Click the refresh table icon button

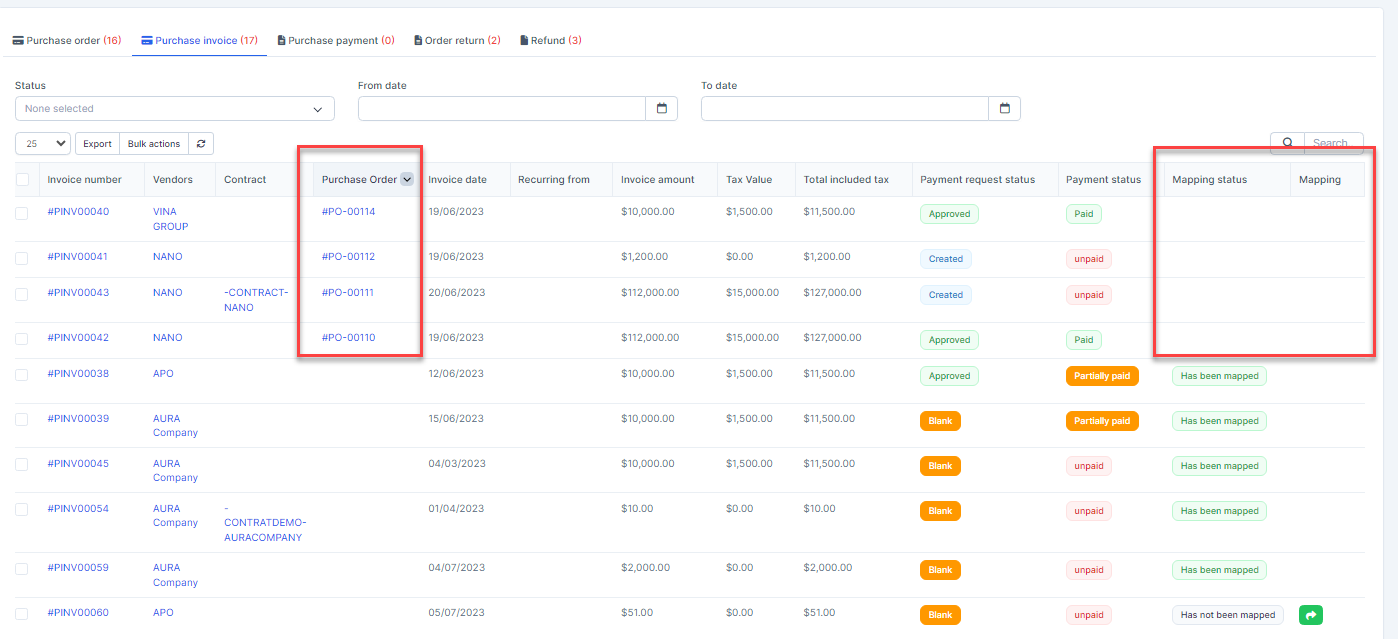click(x=201, y=144)
